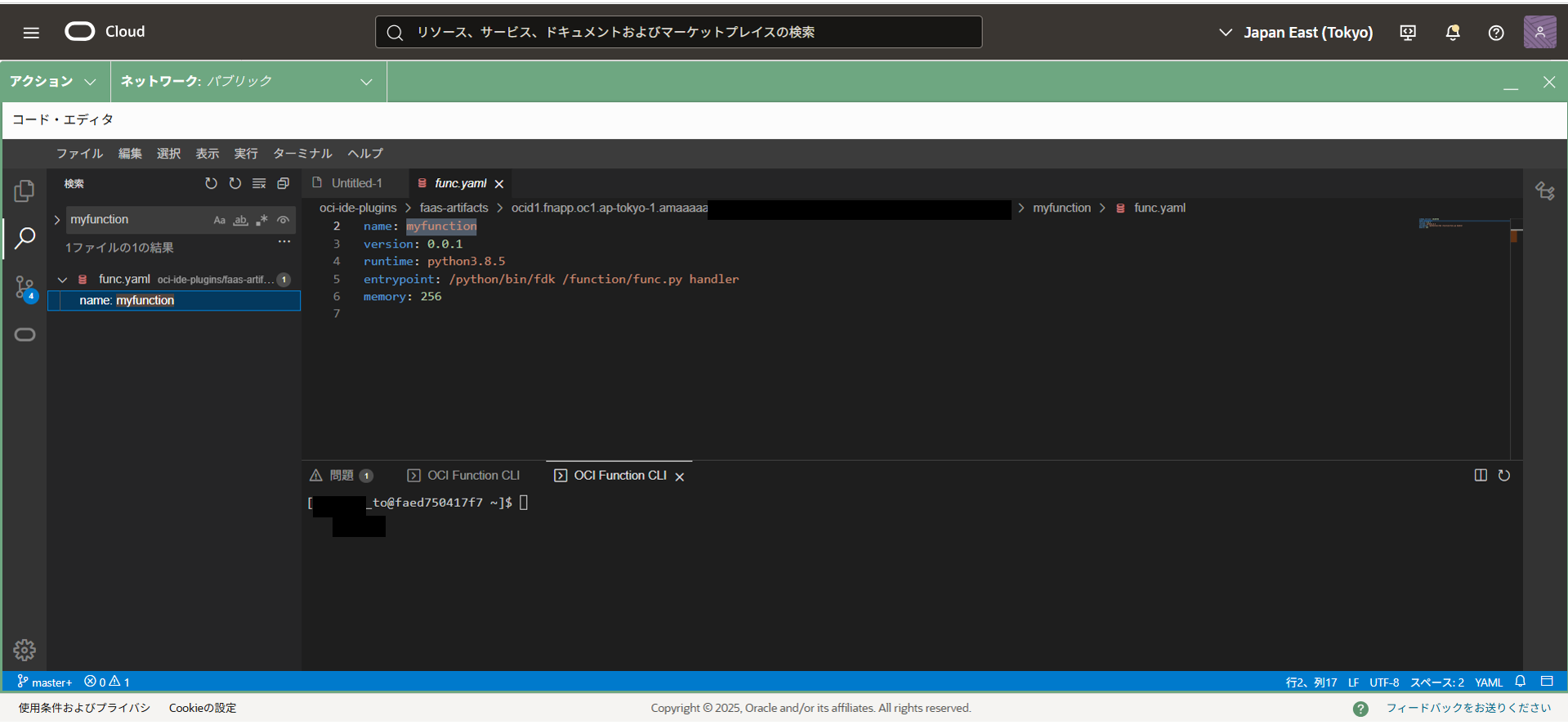Close the func.yaml editor tab
1568x725 pixels.
(499, 184)
